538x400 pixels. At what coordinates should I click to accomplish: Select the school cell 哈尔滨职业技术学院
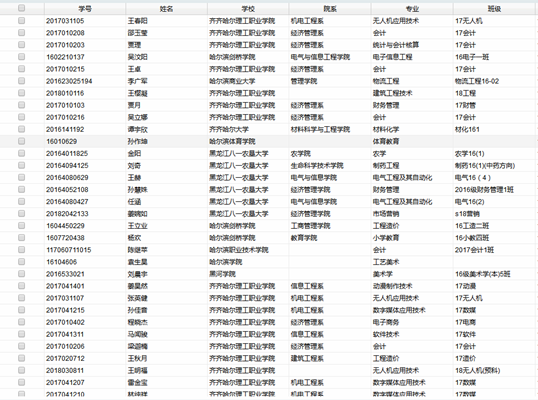tap(239, 250)
